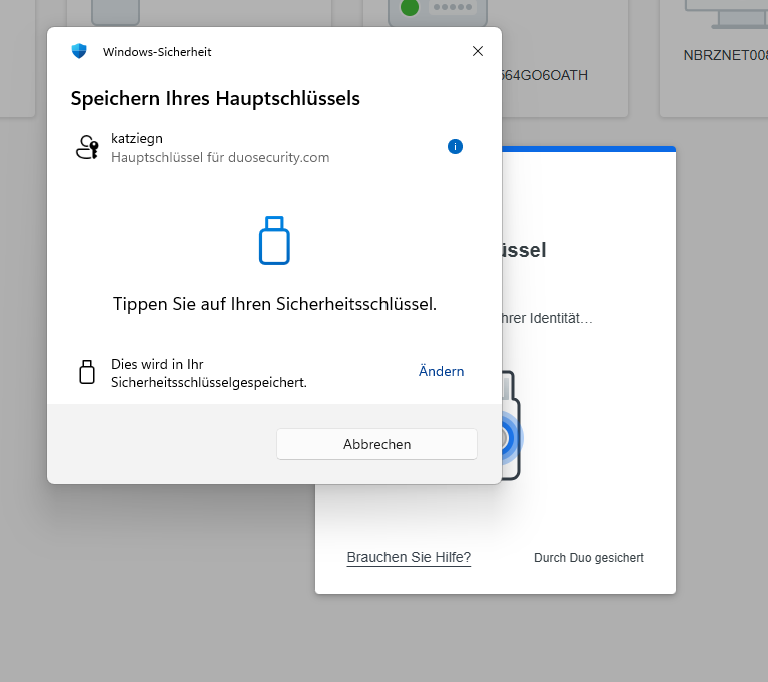Image resolution: width=768 pixels, height=682 pixels.
Task: Click the Durch Duo gesichert text
Action: point(589,558)
